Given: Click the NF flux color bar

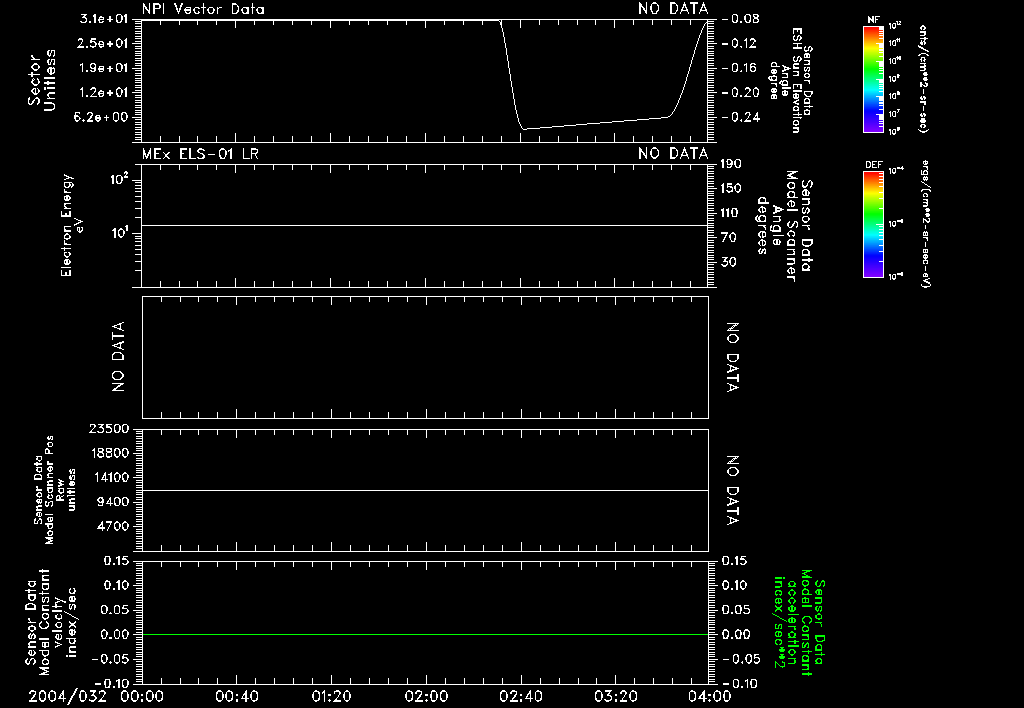Looking at the screenshot, I should point(873,79).
